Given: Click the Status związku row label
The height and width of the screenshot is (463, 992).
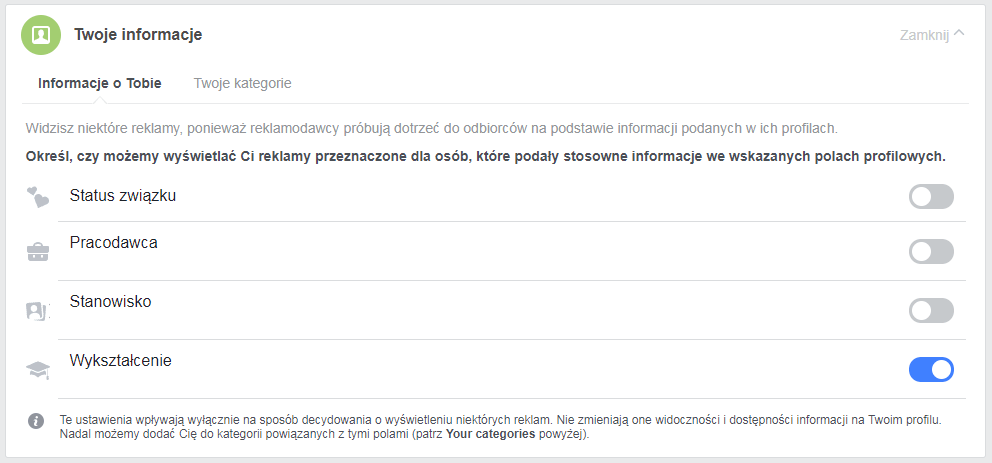Looking at the screenshot, I should click(123, 196).
